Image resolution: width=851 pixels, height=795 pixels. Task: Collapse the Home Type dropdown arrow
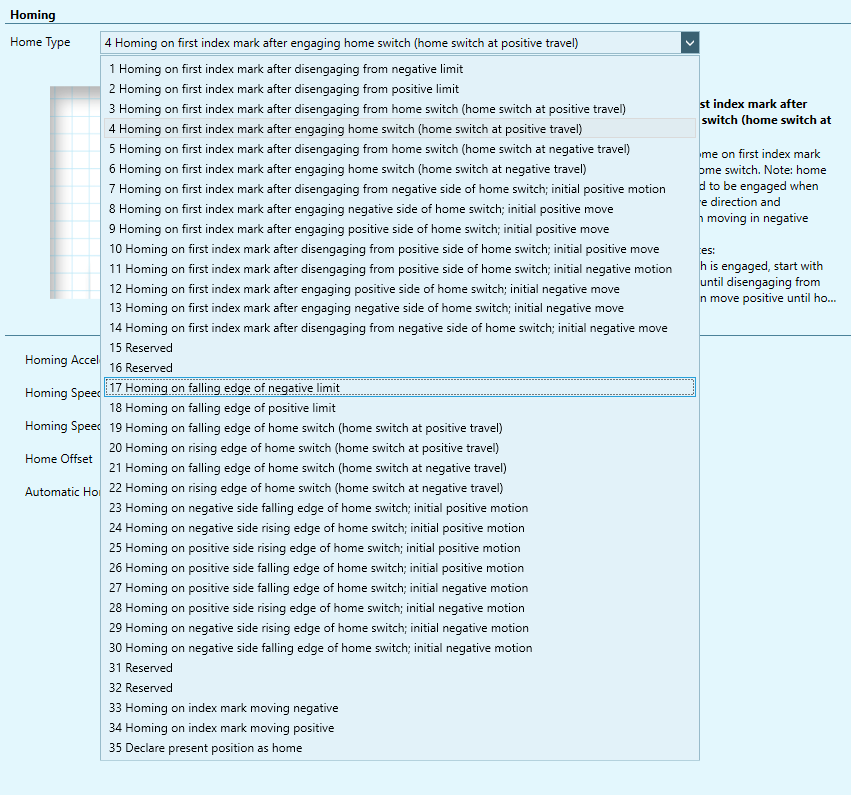click(x=690, y=43)
